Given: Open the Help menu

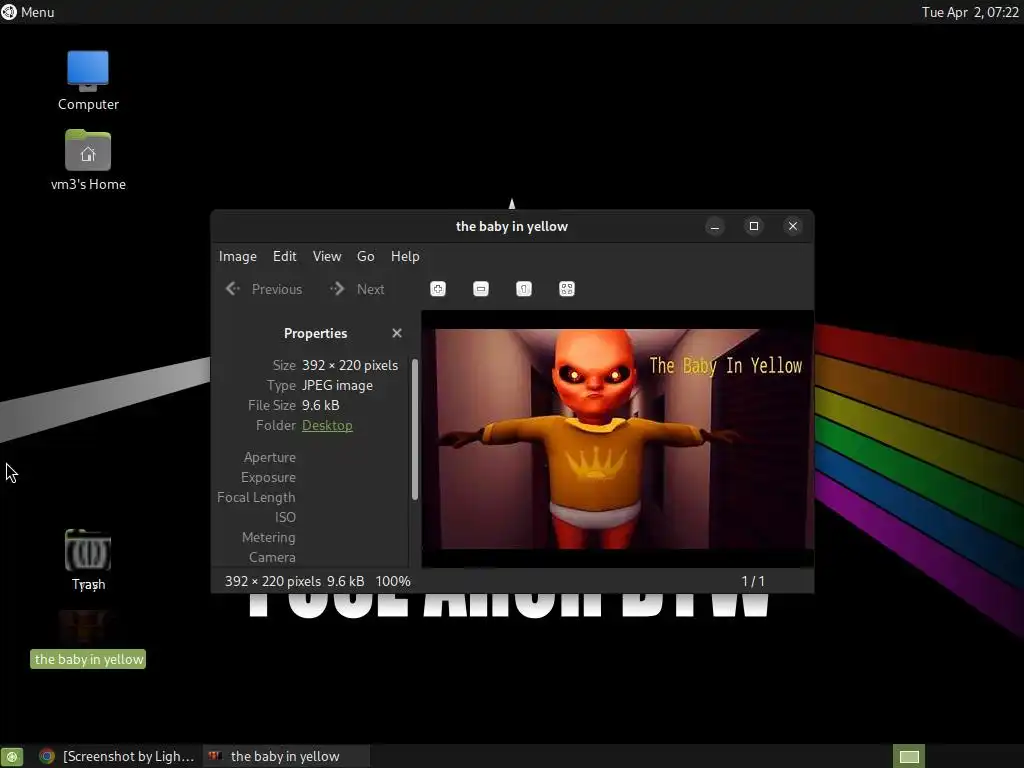Looking at the screenshot, I should 405,256.
